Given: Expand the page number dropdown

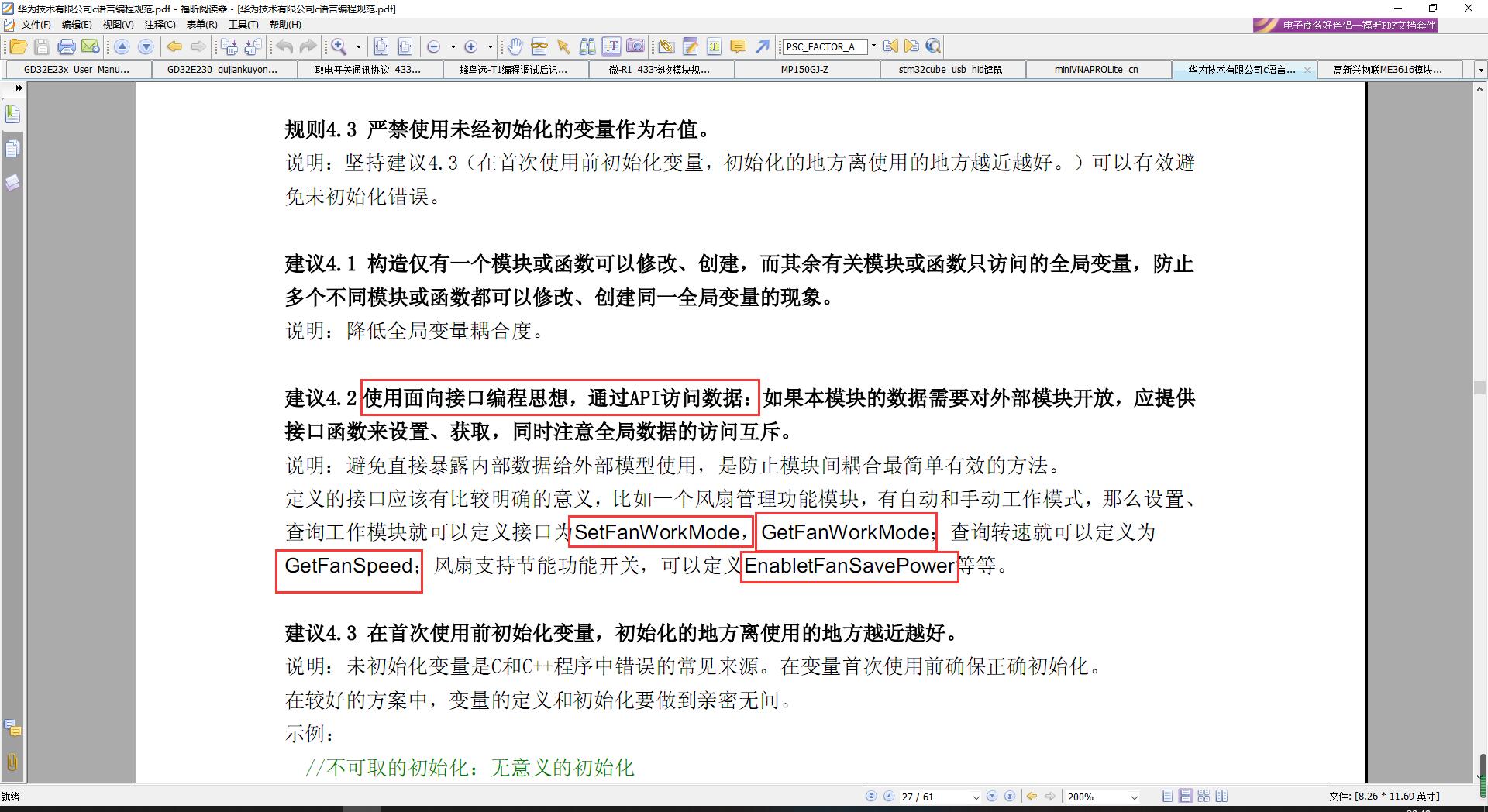Looking at the screenshot, I should coord(976,797).
